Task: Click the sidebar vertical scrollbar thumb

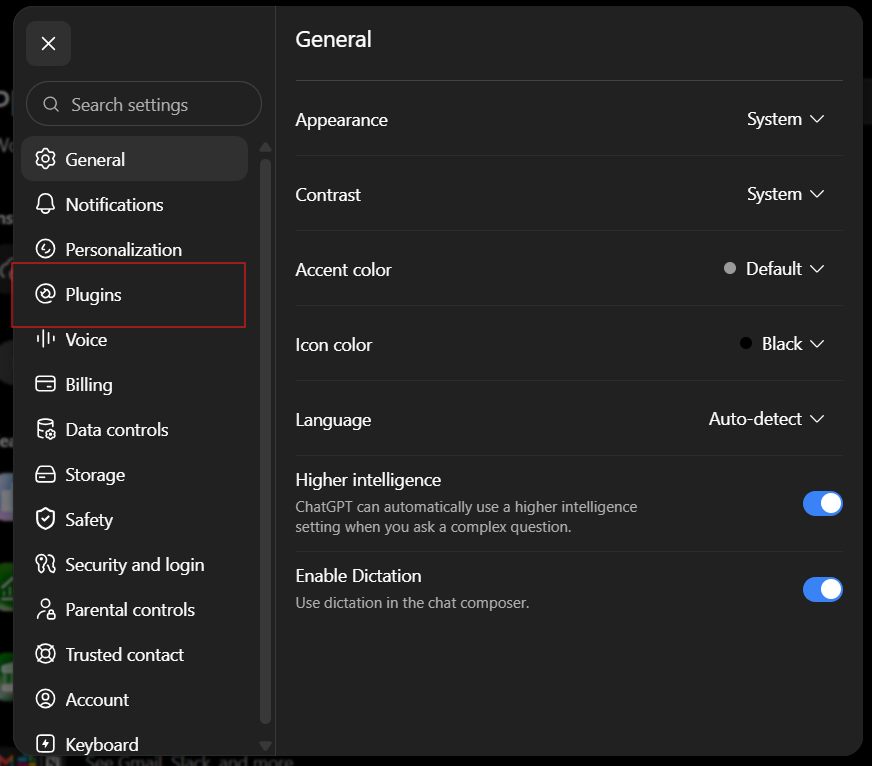Action: (x=265, y=441)
